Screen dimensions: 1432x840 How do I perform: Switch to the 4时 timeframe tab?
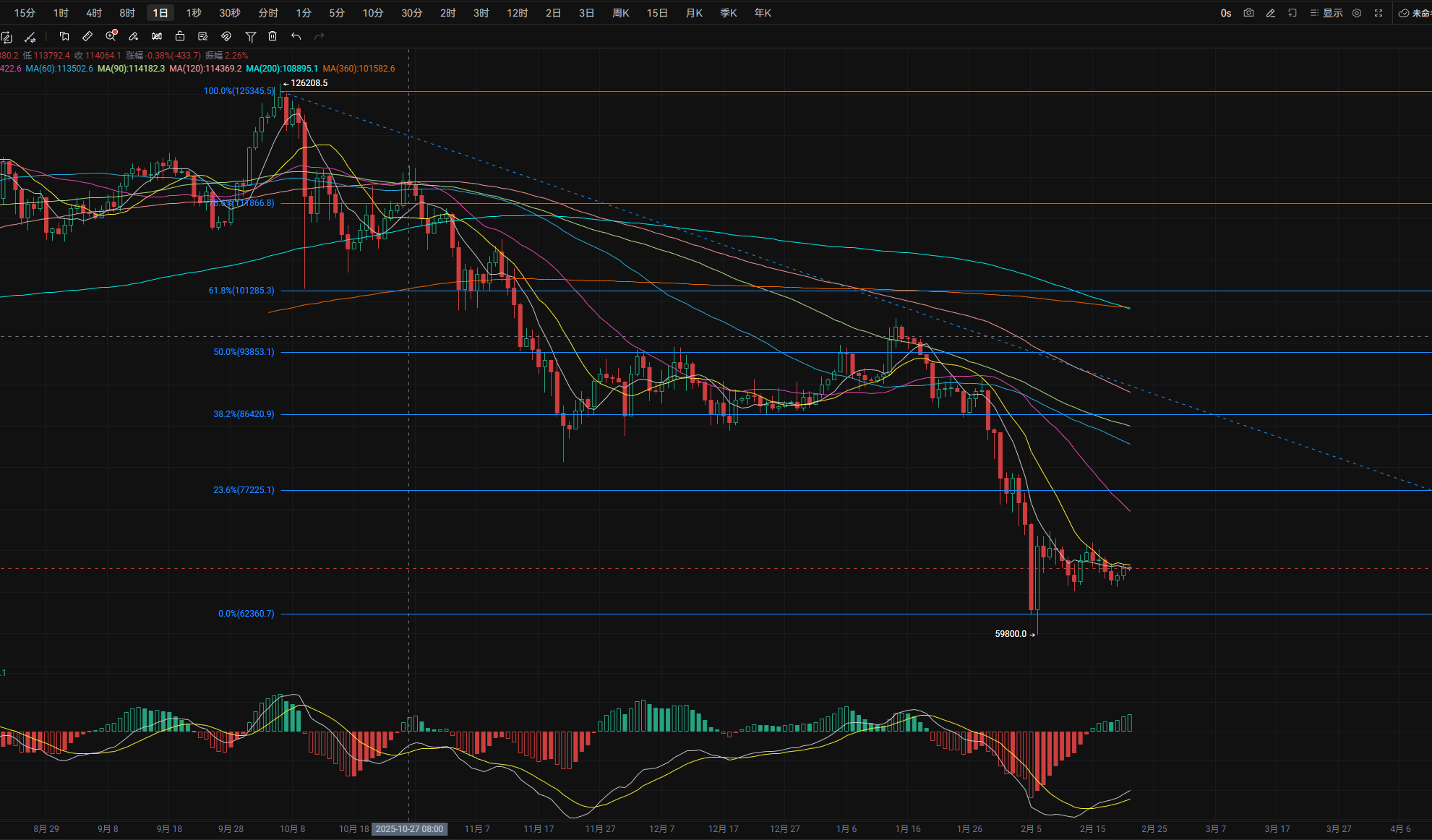[x=94, y=13]
